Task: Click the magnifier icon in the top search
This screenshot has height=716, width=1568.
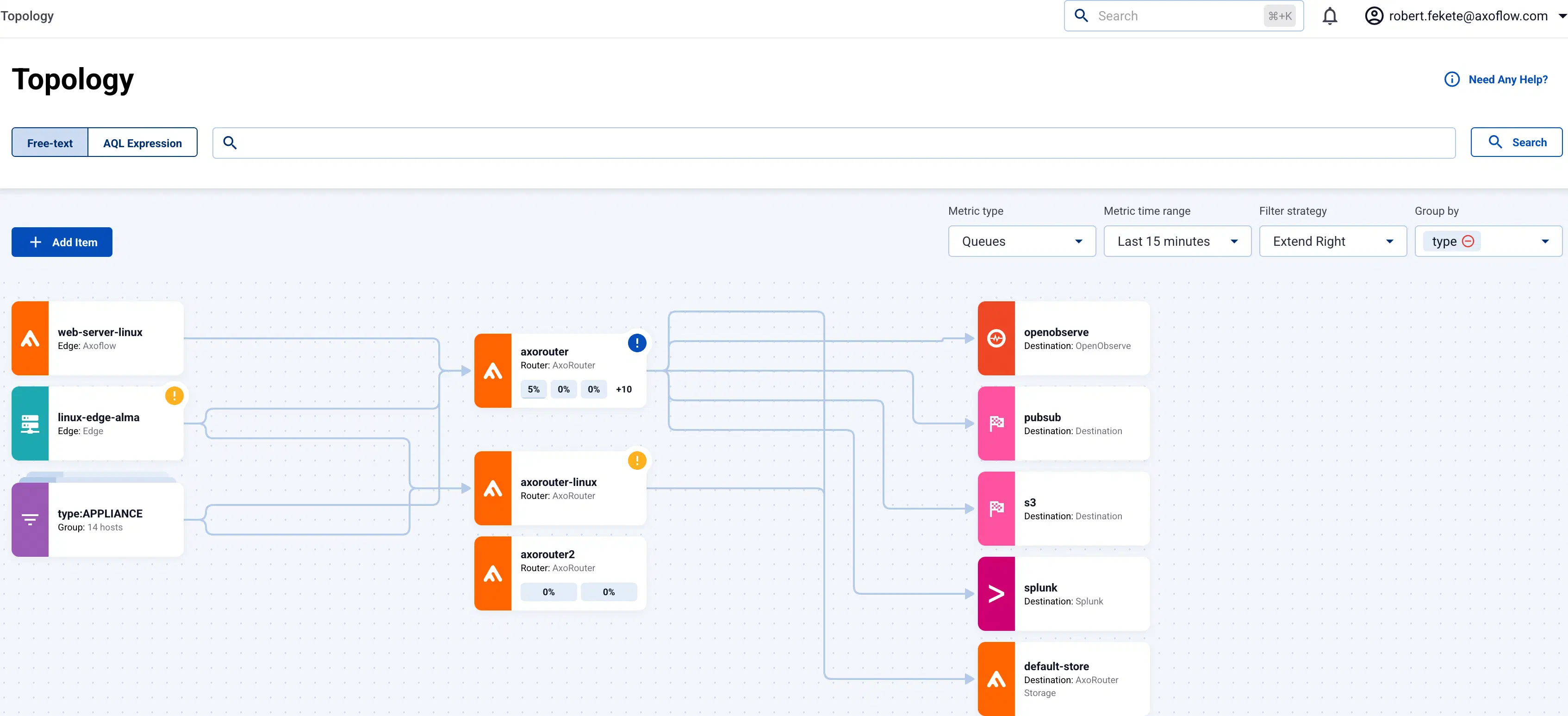Action: (1081, 16)
